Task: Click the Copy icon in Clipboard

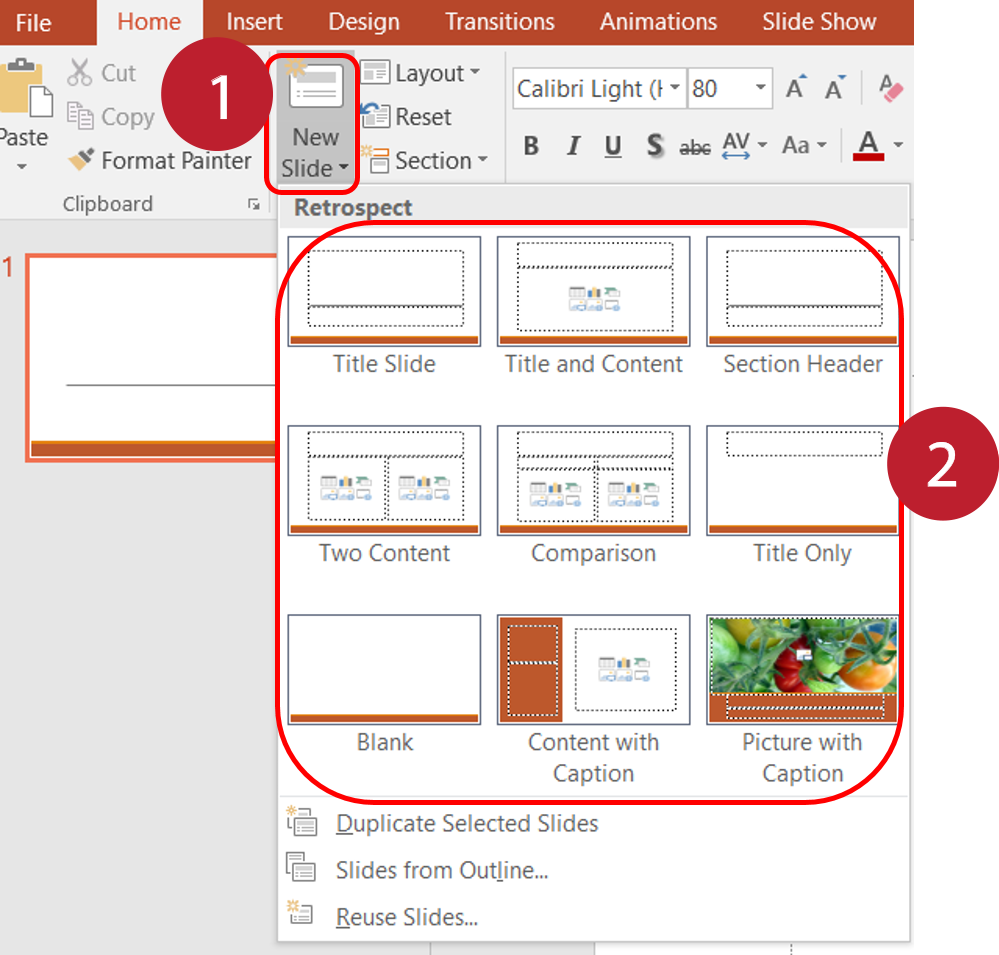Action: tap(80, 116)
